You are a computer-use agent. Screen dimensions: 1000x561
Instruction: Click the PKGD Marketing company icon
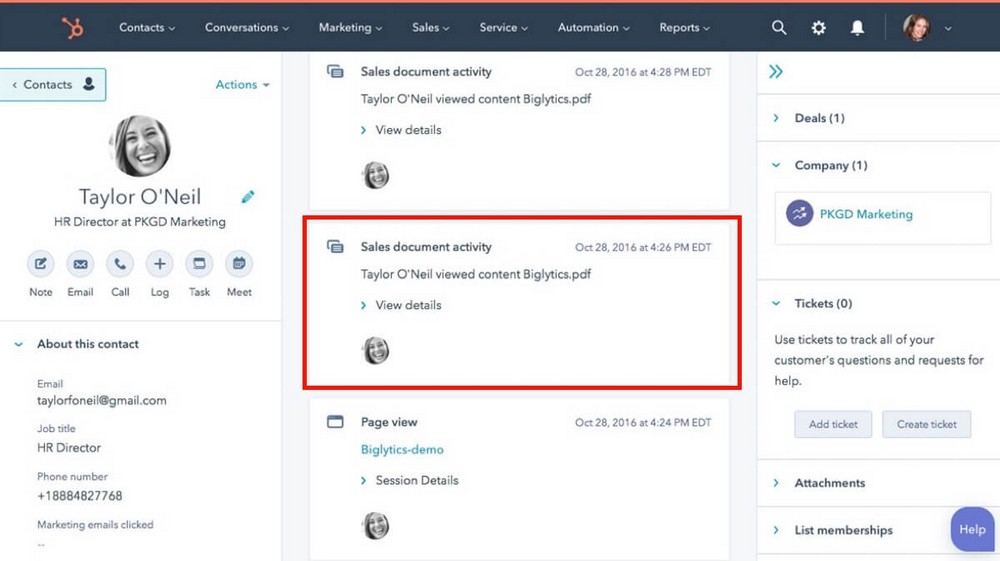click(799, 214)
